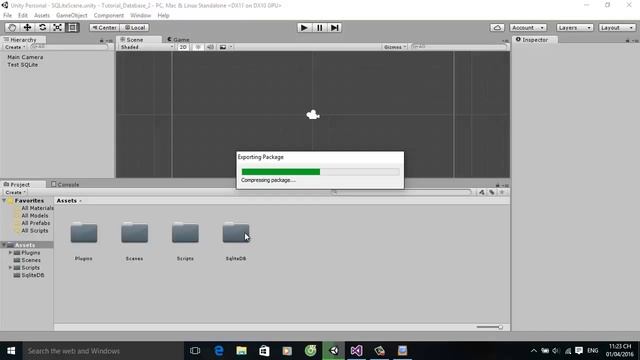Select Test SQLite in Hierarchy
The image size is (640, 360).
pyautogui.click(x=22, y=65)
